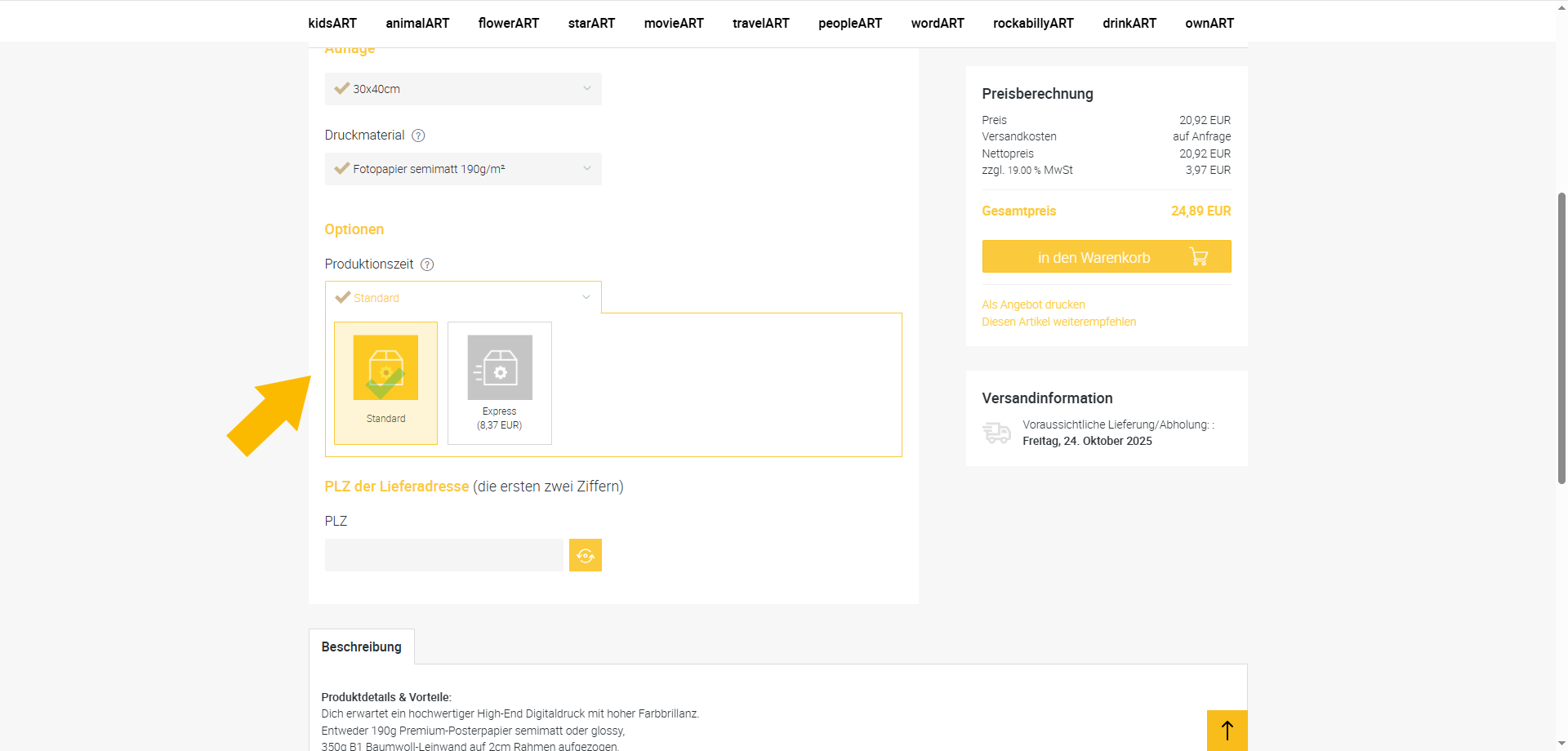Go to the rockabillyART category
The image size is (1568, 751).
click(1033, 24)
